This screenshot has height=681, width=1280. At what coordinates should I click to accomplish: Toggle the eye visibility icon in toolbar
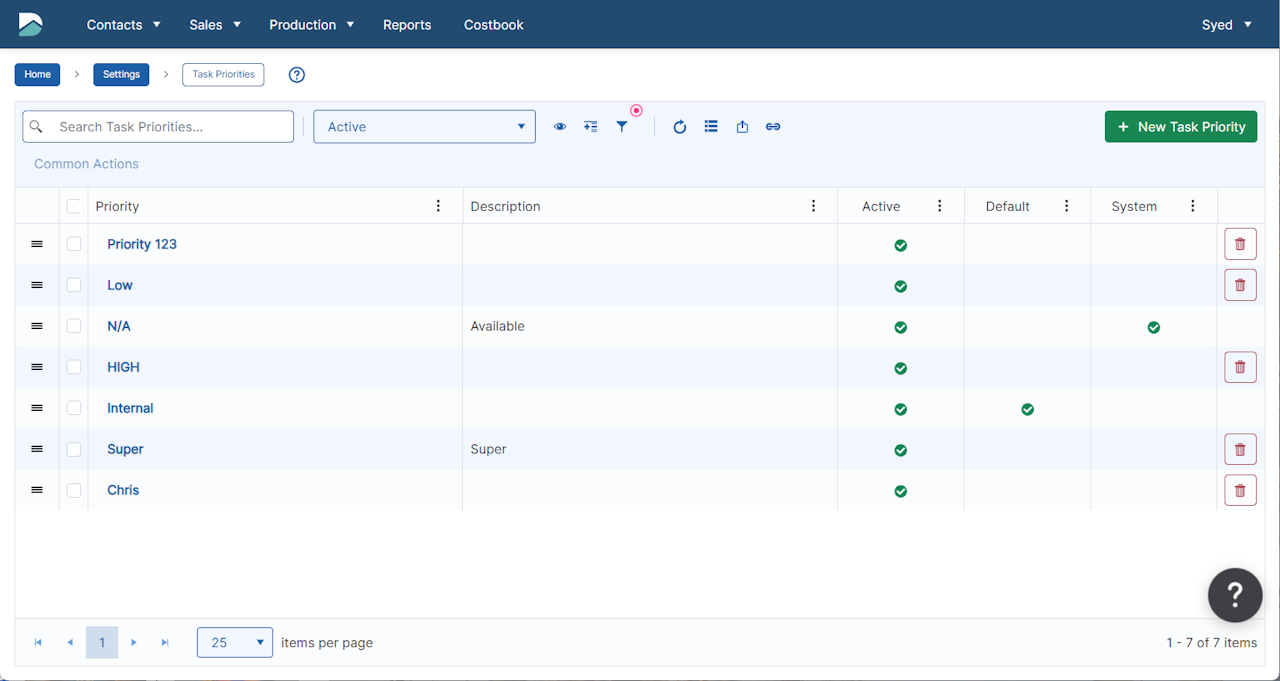point(560,127)
